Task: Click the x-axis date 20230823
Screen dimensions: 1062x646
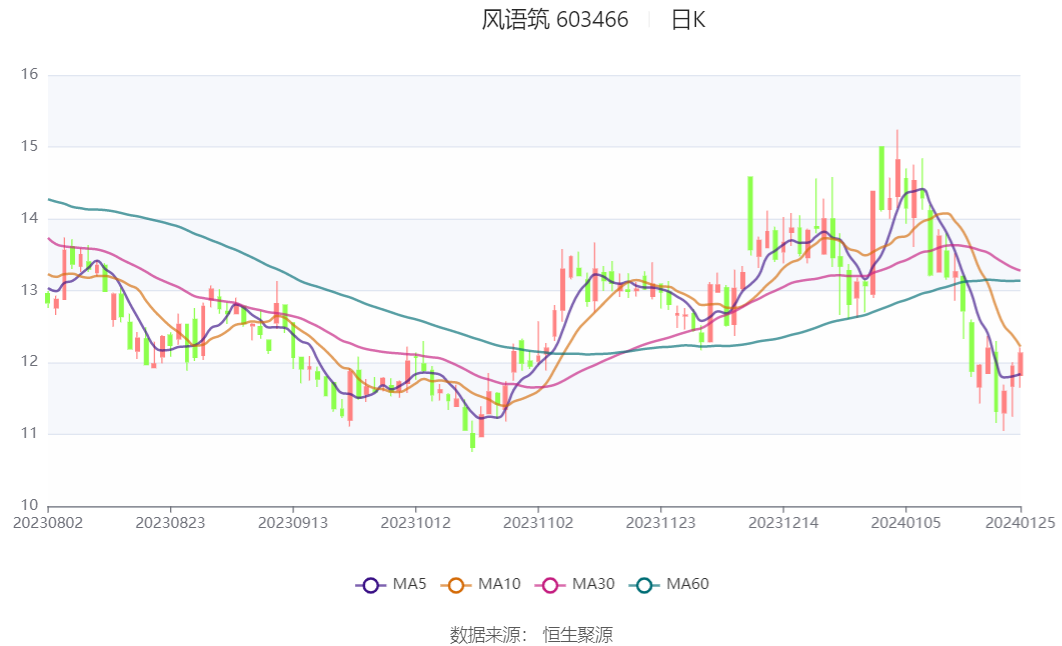Action: point(170,523)
